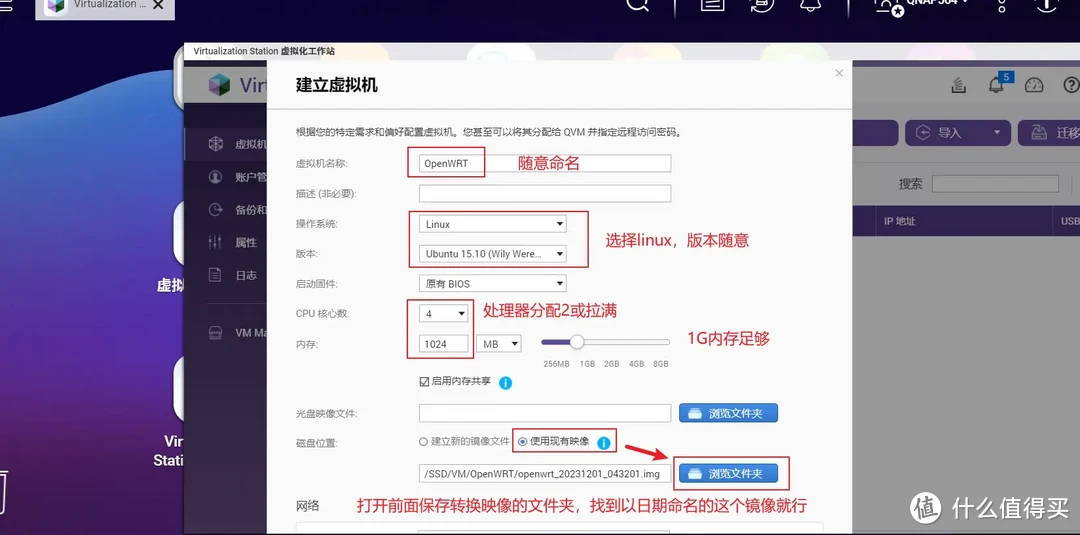Click the 导入 button

[957, 133]
